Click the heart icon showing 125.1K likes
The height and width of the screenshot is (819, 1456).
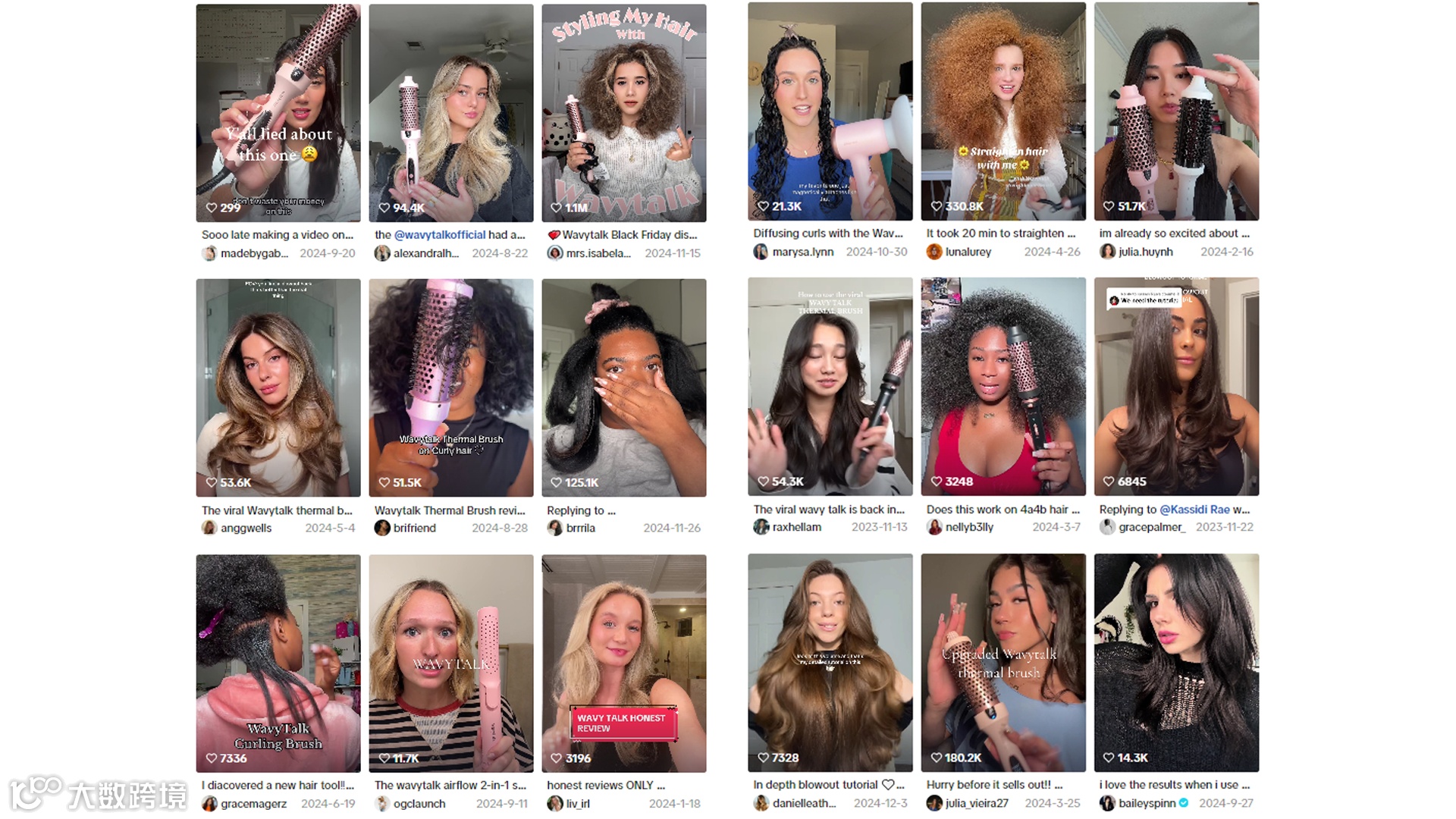[x=556, y=482]
